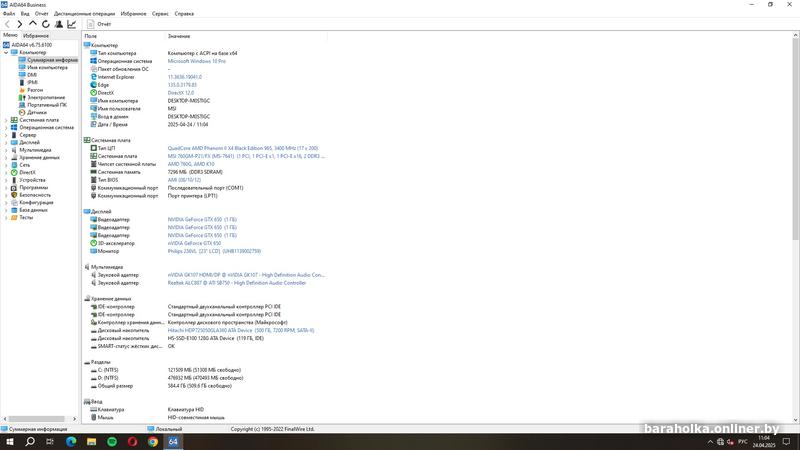Select the Тесты tree item

(21, 217)
